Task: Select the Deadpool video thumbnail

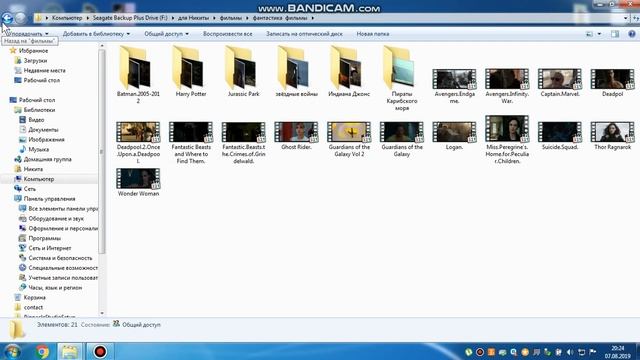Action: point(612,79)
